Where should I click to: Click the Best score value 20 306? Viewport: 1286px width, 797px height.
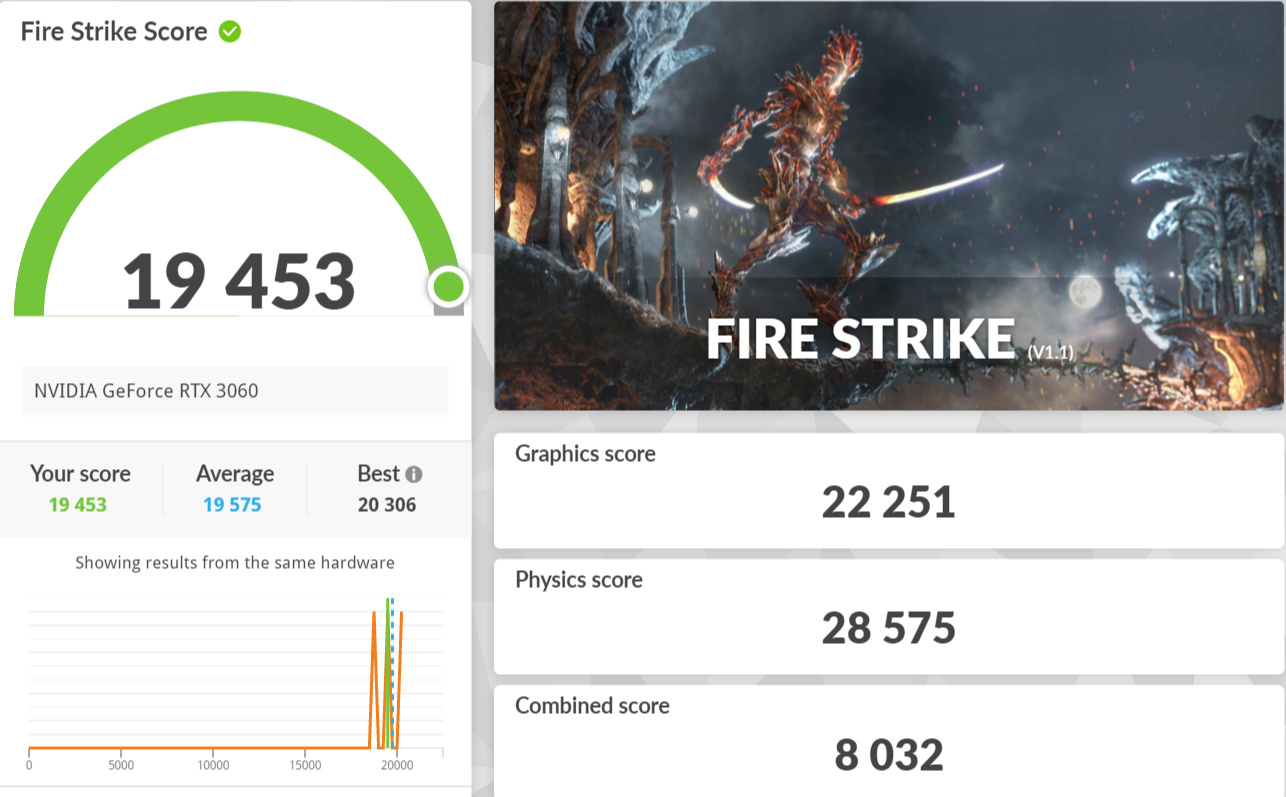(x=387, y=504)
